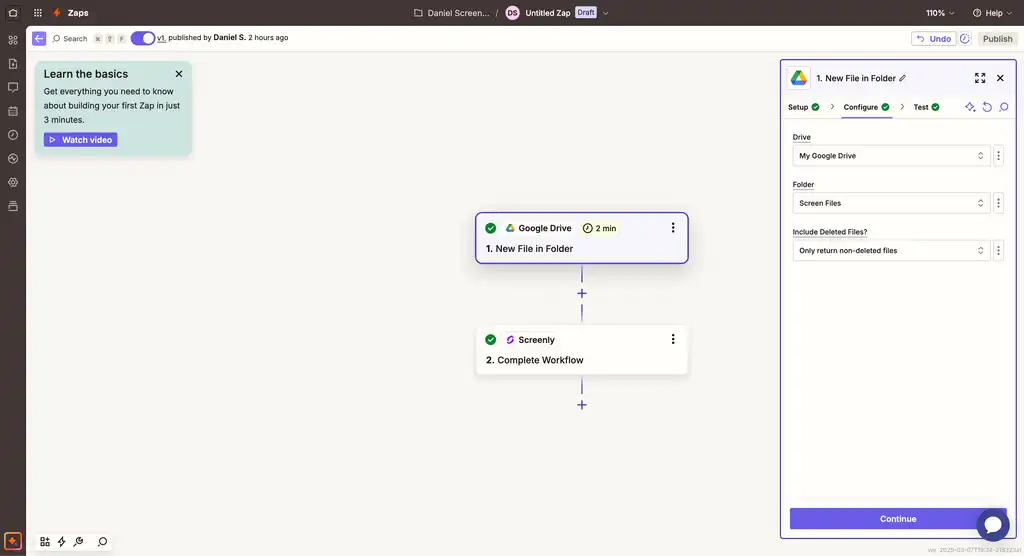The image size is (1024, 556).
Task: Expand the Untitled Zap title chevron
Action: (x=605, y=12)
